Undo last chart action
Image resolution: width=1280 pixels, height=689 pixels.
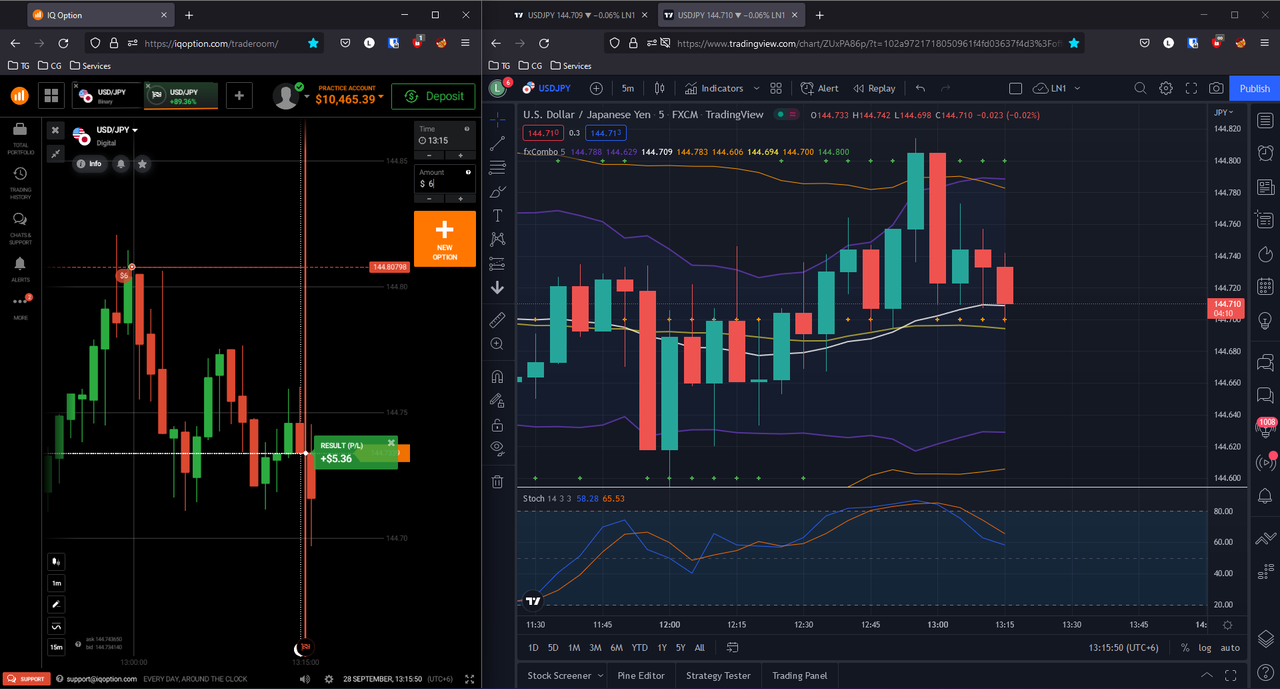[x=920, y=88]
